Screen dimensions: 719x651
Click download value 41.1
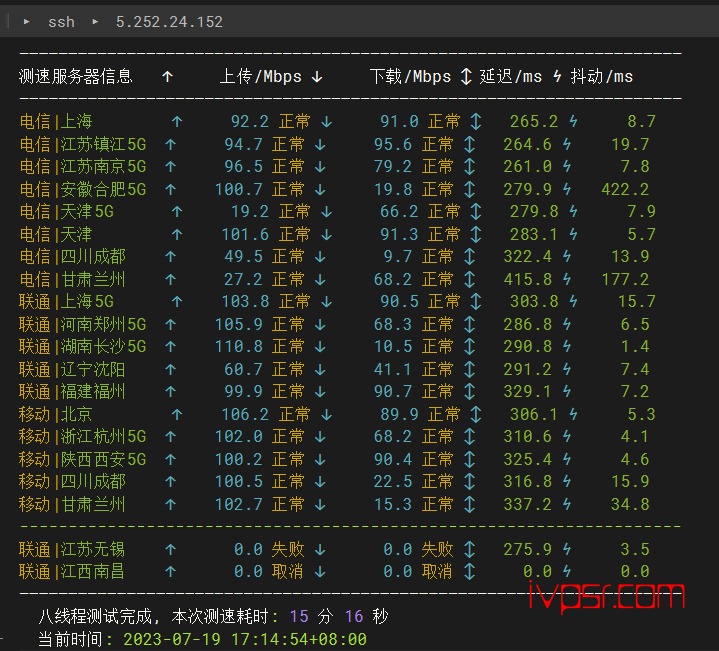(x=393, y=369)
